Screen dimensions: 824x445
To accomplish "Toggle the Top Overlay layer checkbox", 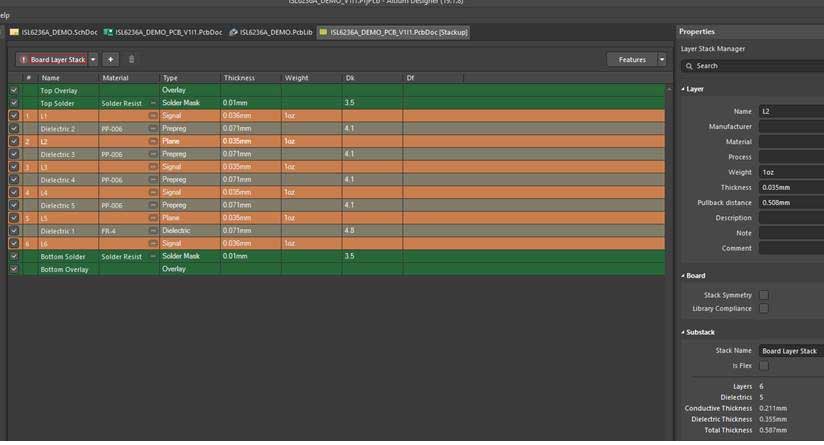I will (14, 90).
